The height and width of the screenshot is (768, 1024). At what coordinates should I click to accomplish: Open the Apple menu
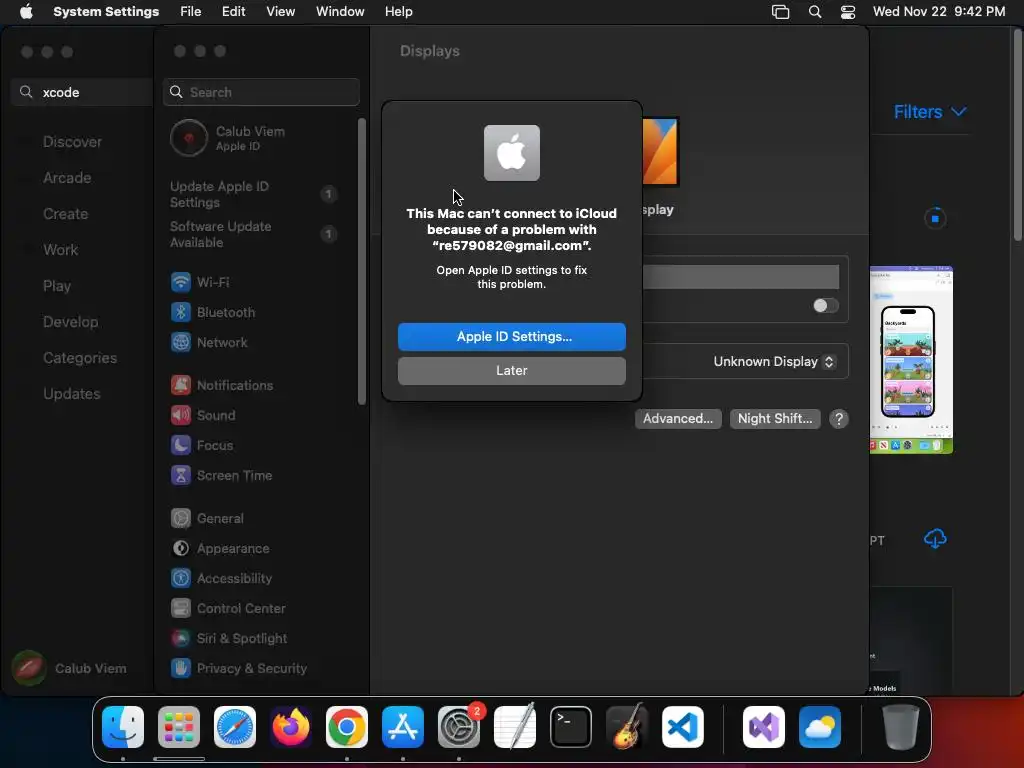(26, 12)
